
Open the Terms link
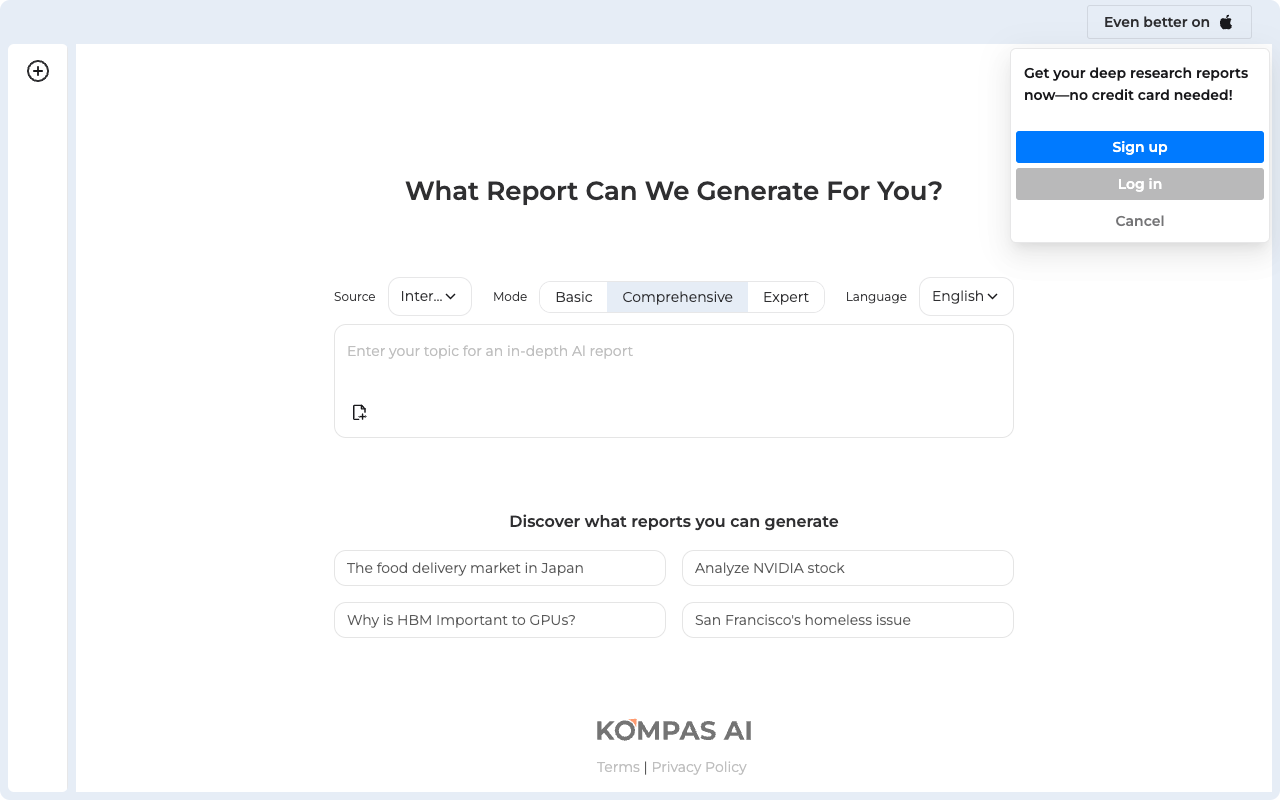coord(618,767)
